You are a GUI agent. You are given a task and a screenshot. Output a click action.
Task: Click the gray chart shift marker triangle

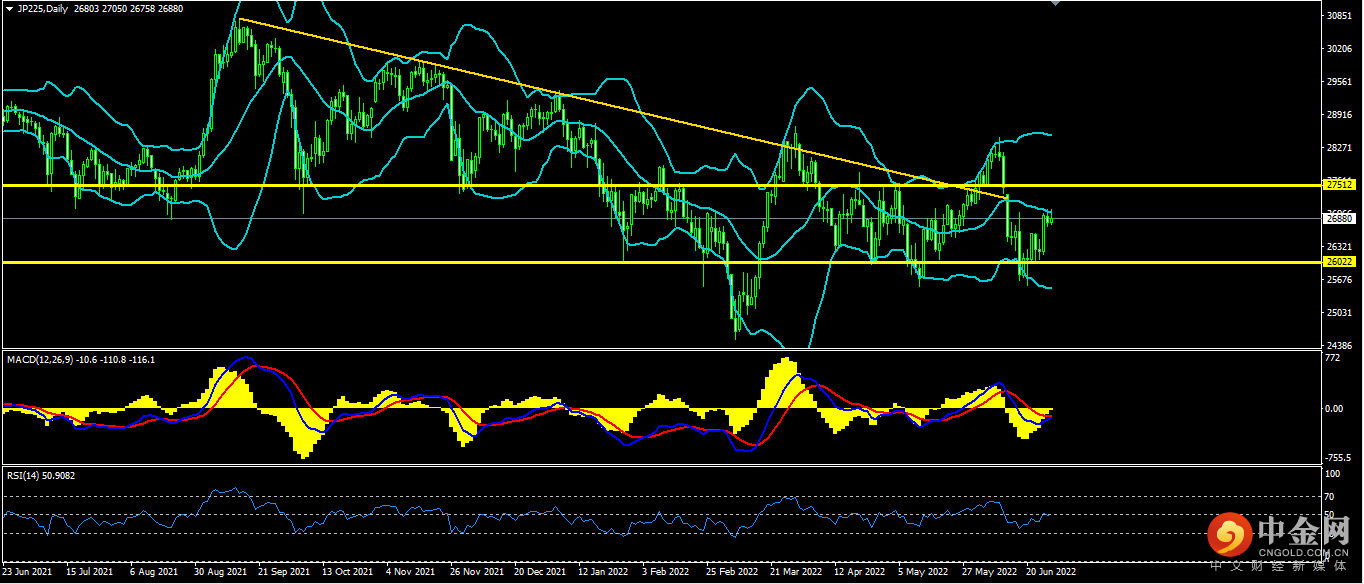point(1053,4)
